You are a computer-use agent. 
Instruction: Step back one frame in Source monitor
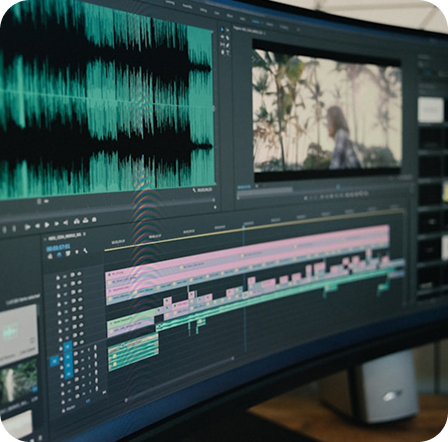click(x=37, y=226)
